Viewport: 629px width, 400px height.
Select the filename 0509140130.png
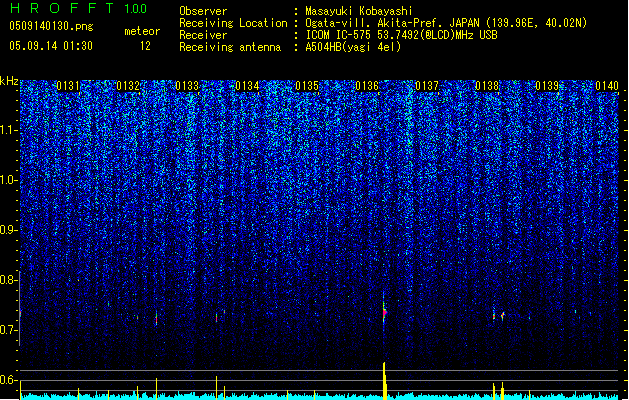click(51, 26)
